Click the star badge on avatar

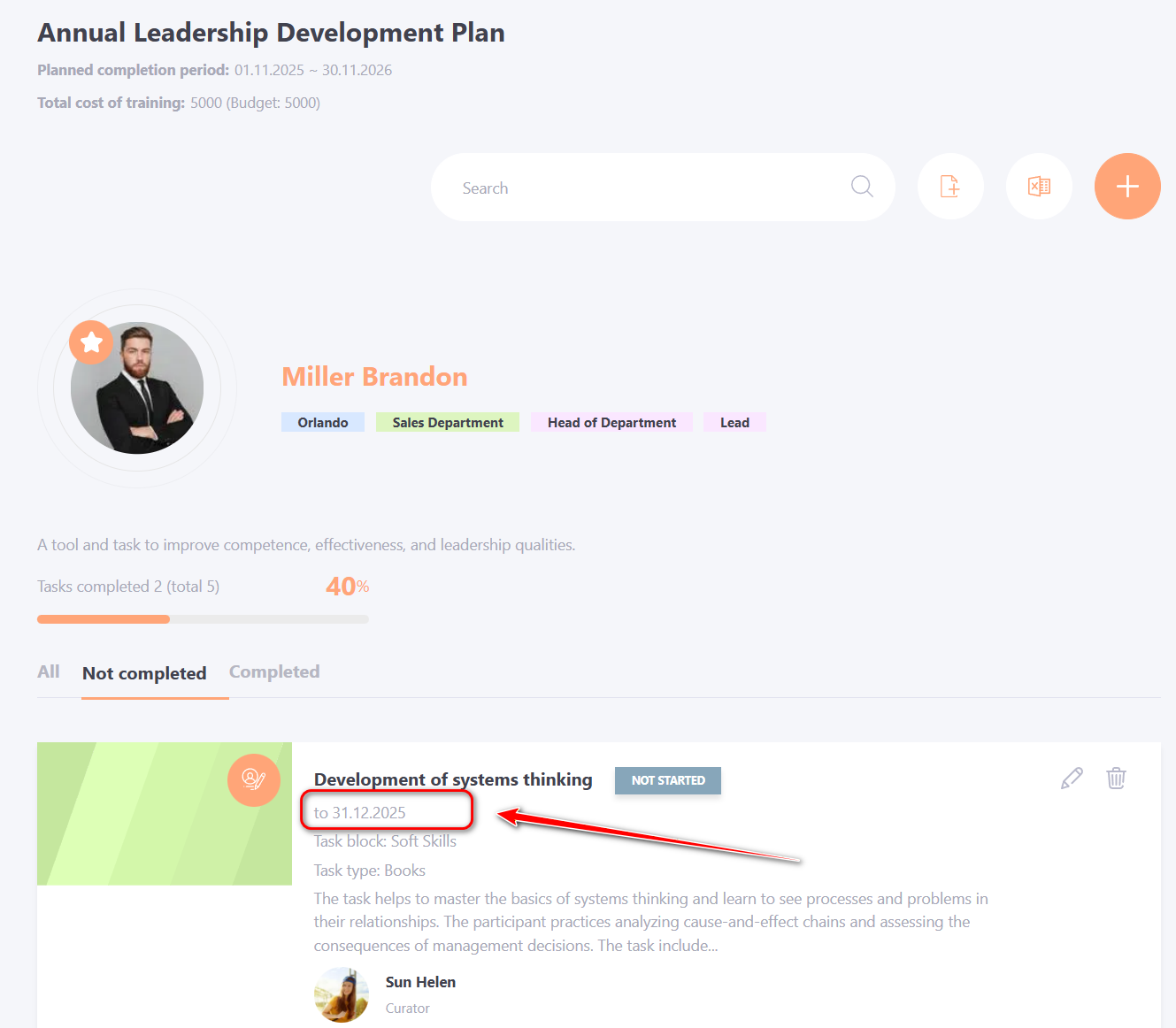(91, 342)
